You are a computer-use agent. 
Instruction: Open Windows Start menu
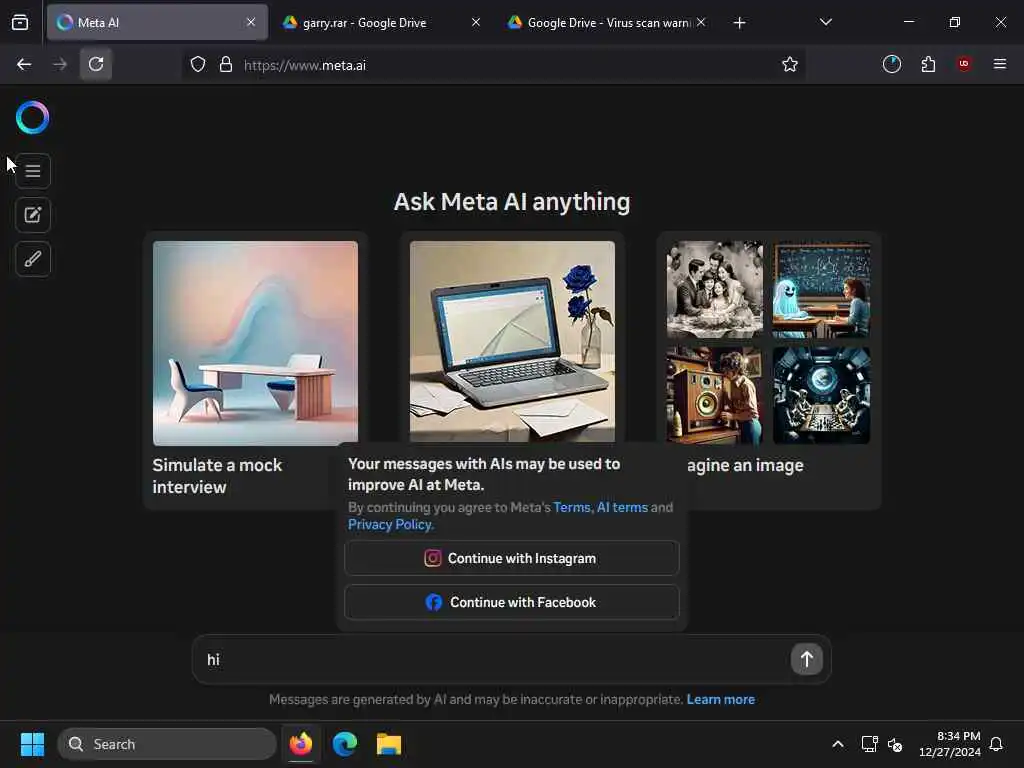32,744
